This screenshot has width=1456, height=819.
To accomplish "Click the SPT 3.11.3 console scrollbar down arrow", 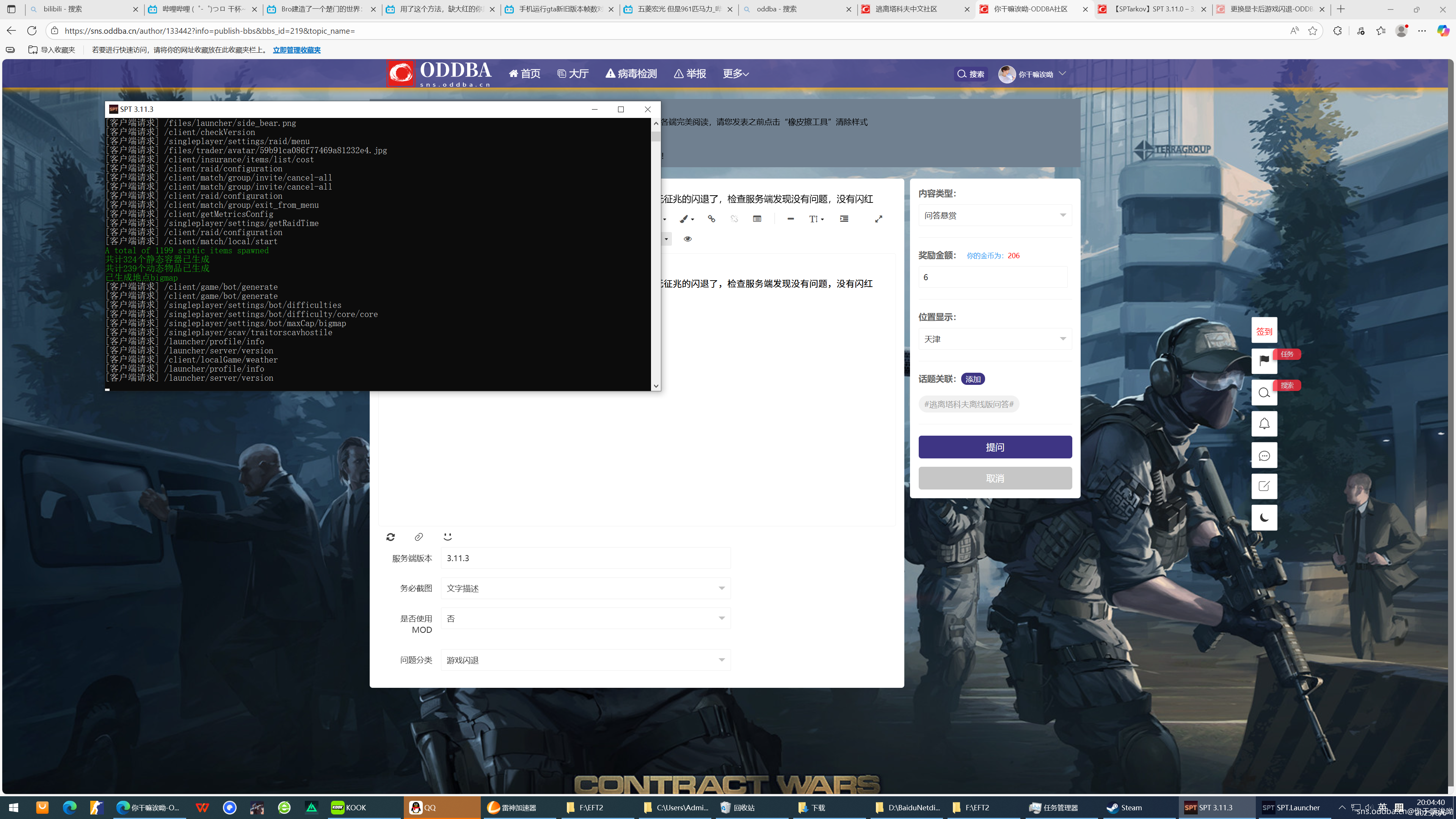I will click(656, 386).
